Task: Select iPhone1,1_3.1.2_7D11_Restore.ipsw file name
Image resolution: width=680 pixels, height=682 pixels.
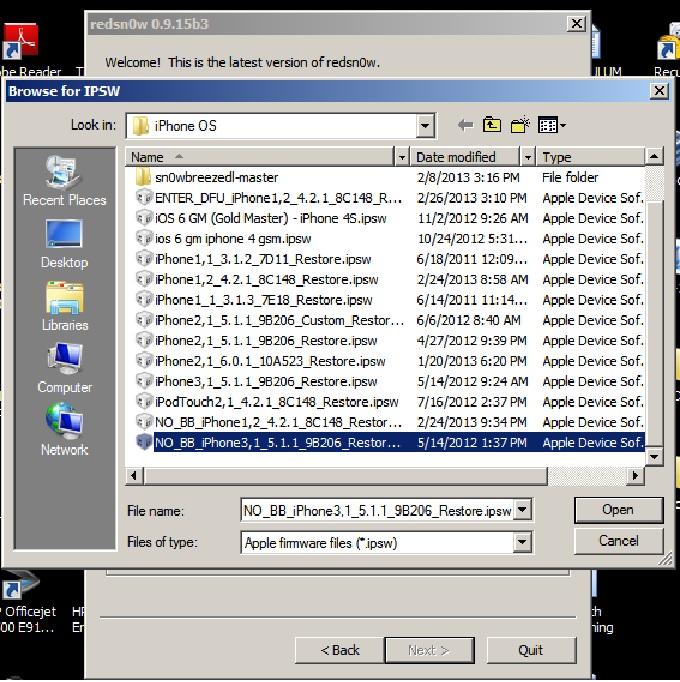Action: (x=263, y=259)
